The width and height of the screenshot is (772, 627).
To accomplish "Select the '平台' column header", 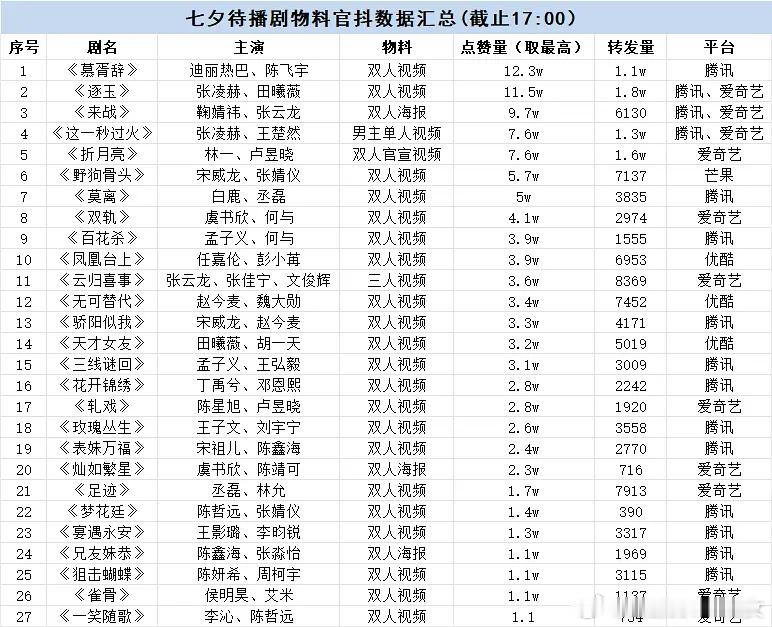I will point(719,48).
